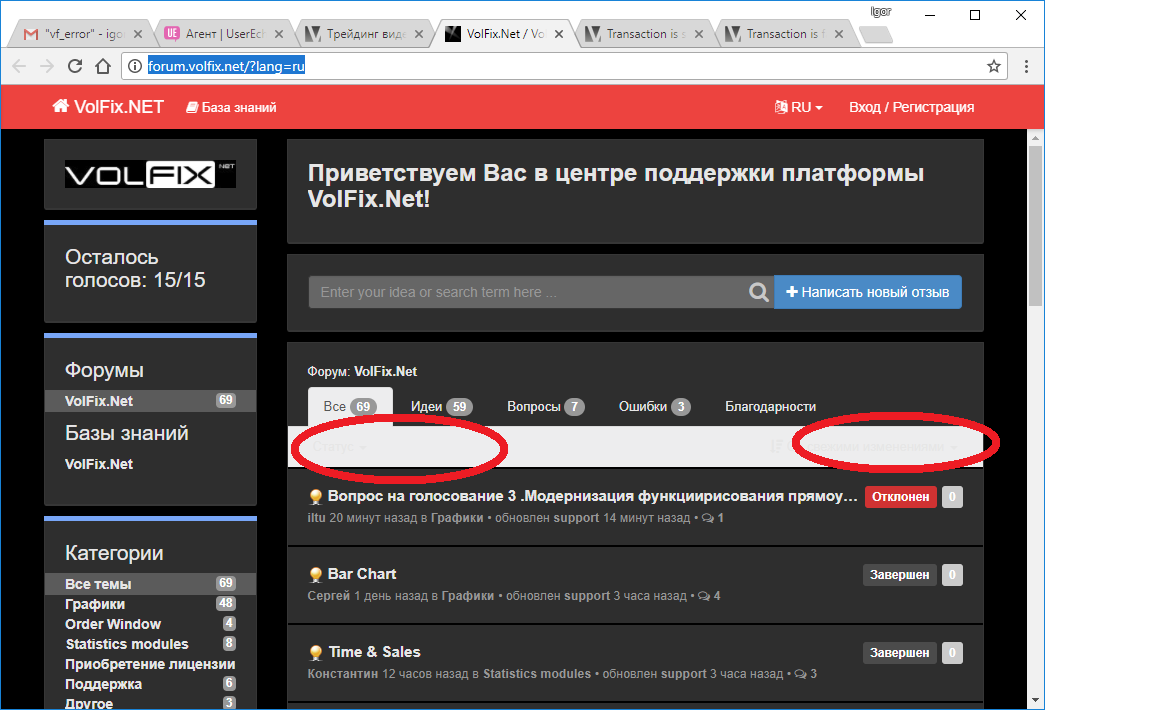Open the Chrome three-dot menu
Screen dimensions: 1152x720
click(x=1026, y=66)
